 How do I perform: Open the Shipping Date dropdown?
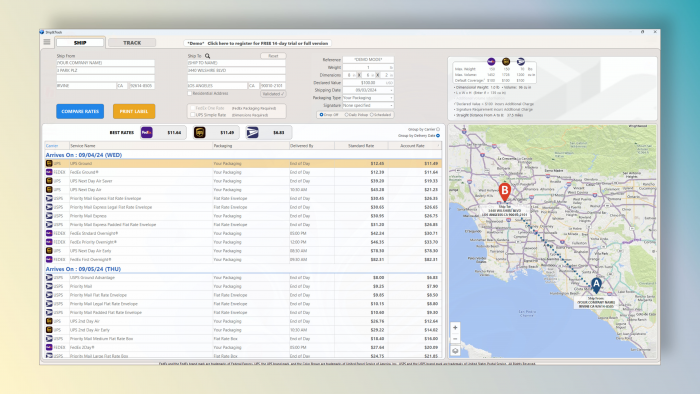click(x=392, y=90)
